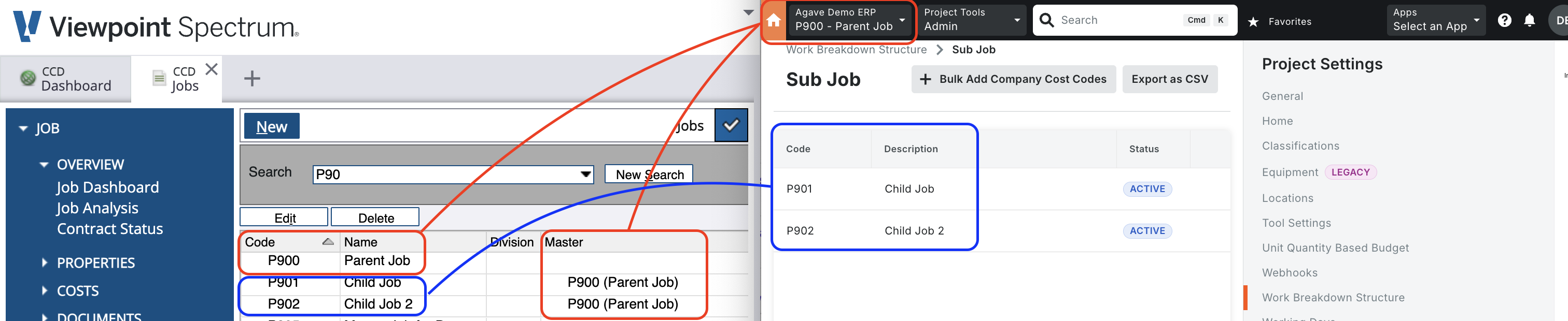This screenshot has width=1568, height=321.
Task: Select the Child Job 2 row in Spectrum
Action: pos(378,304)
